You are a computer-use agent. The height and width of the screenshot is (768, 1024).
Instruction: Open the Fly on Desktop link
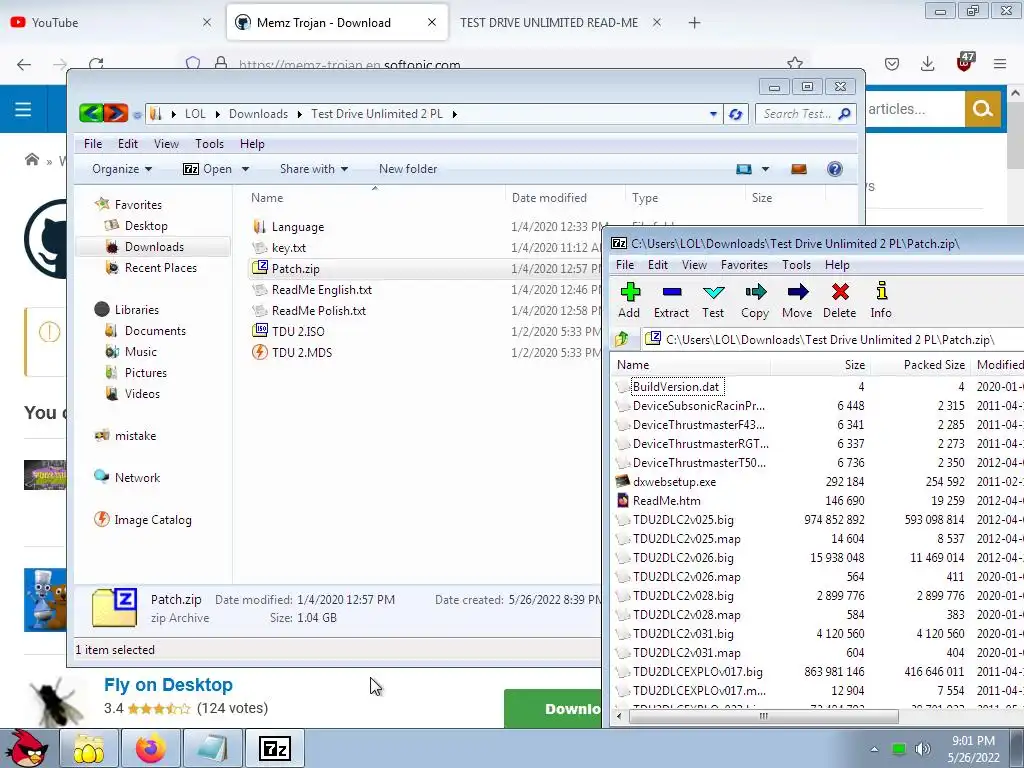click(x=168, y=684)
